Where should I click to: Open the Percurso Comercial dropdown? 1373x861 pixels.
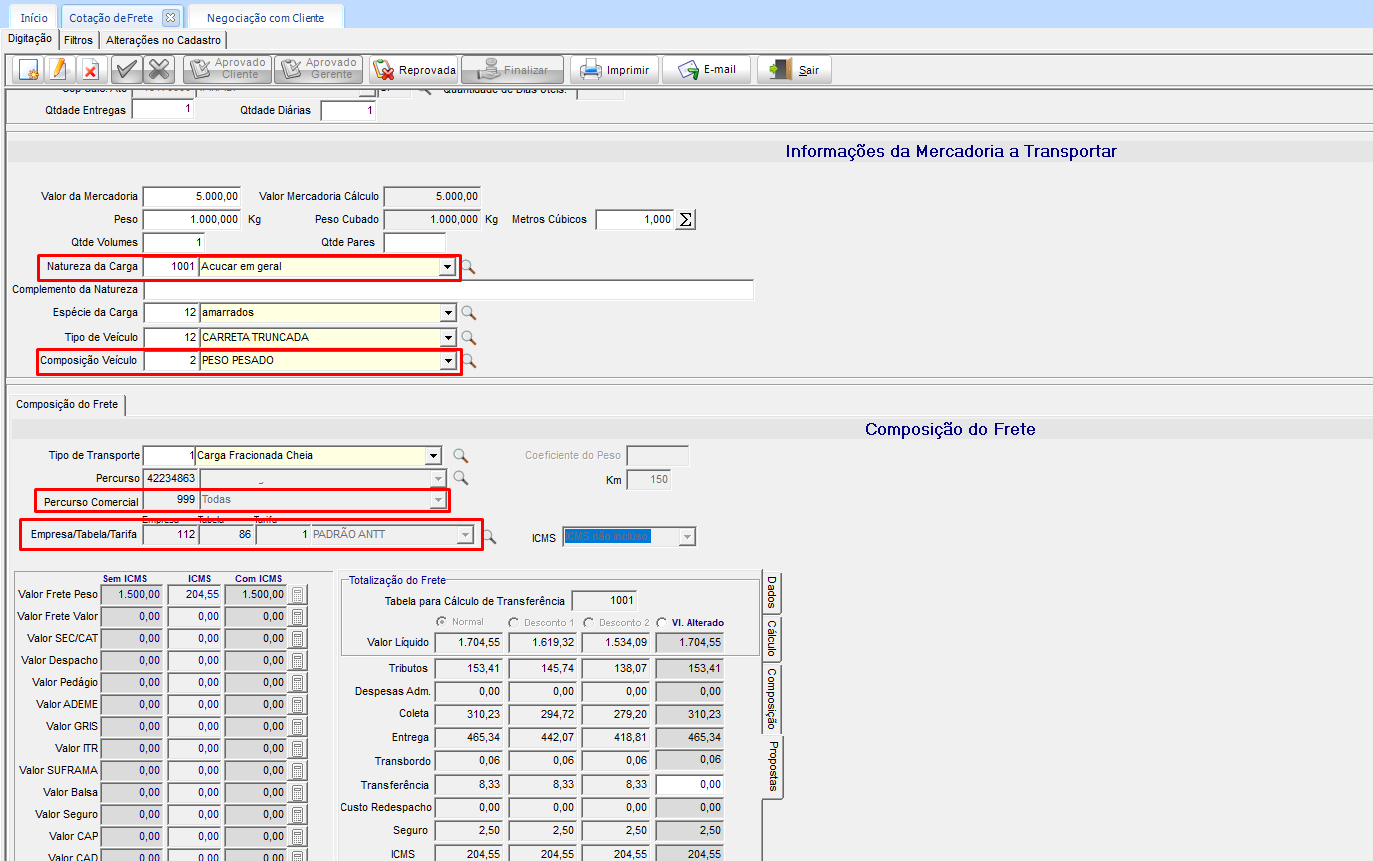pyautogui.click(x=437, y=499)
